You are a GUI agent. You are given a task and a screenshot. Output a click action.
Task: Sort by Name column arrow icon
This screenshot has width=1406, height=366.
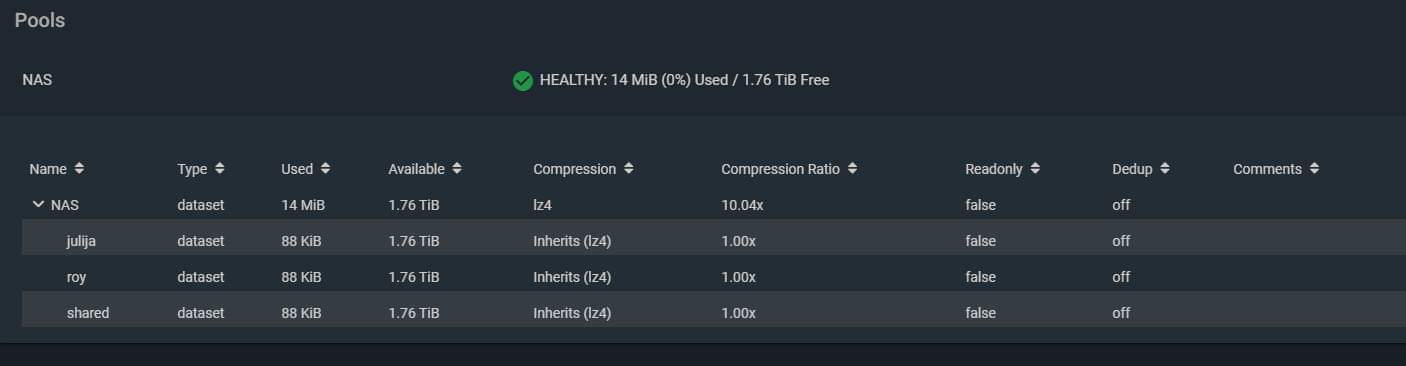(79, 169)
